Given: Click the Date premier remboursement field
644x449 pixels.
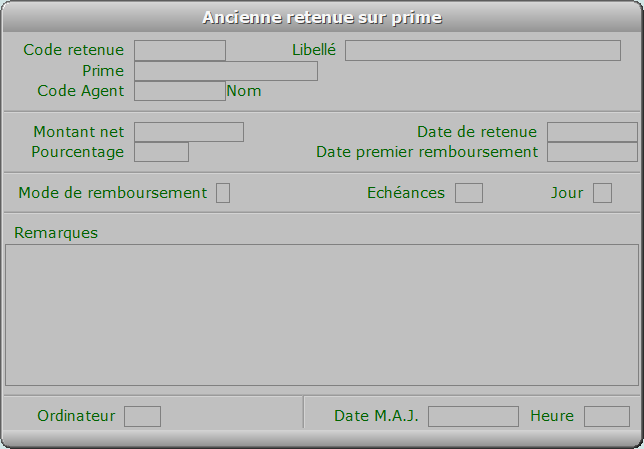Looking at the screenshot, I should tap(592, 152).
